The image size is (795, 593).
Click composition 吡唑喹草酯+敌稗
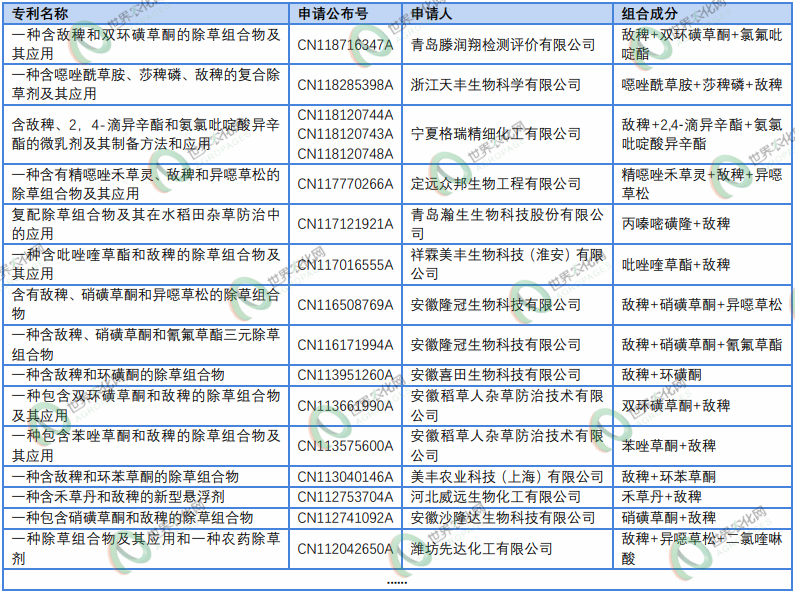pos(676,265)
